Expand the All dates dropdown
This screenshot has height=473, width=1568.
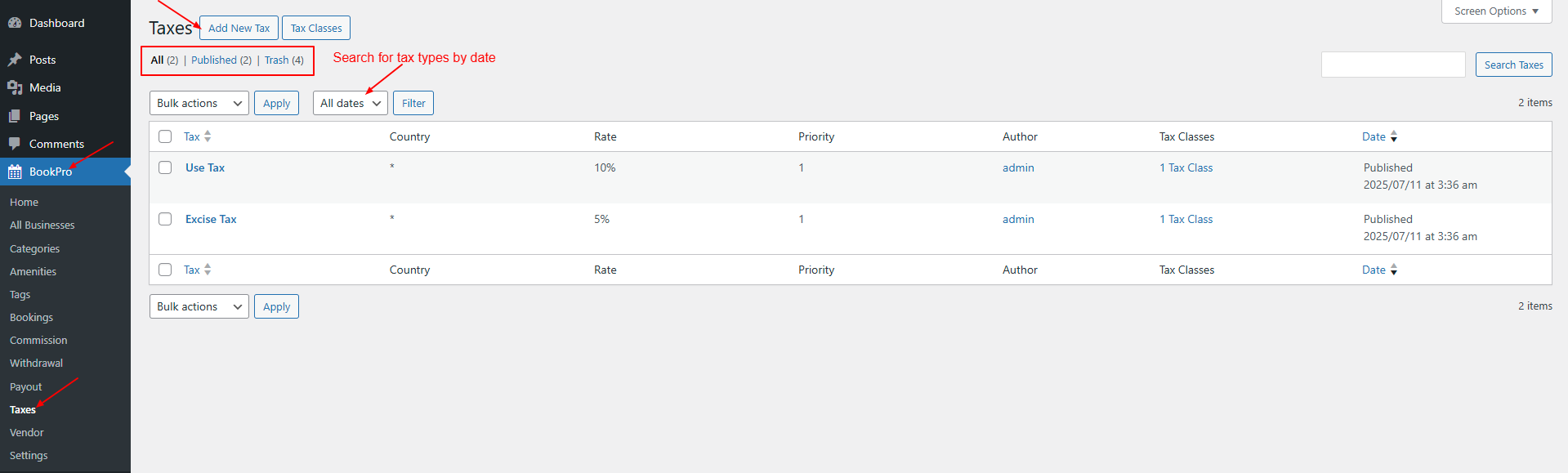point(351,103)
